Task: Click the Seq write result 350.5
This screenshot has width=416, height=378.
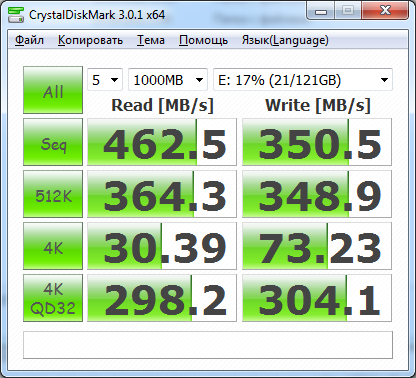Action: [x=317, y=142]
